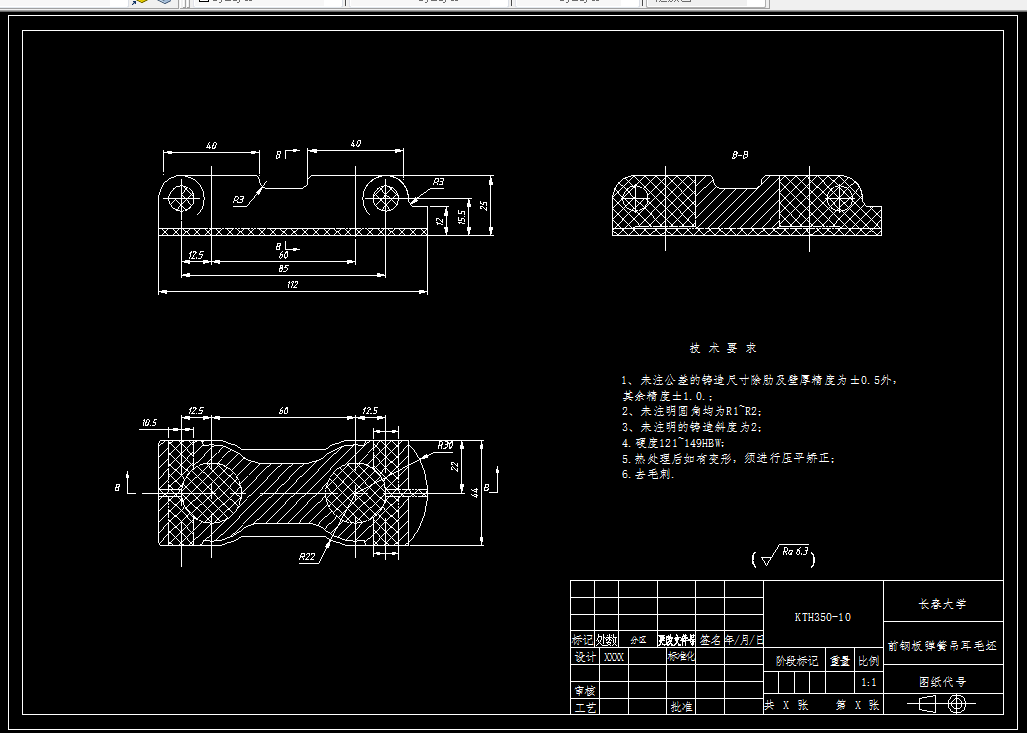Pick the 10.5 dimension text
This screenshot has height=733, width=1027.
(x=149, y=423)
